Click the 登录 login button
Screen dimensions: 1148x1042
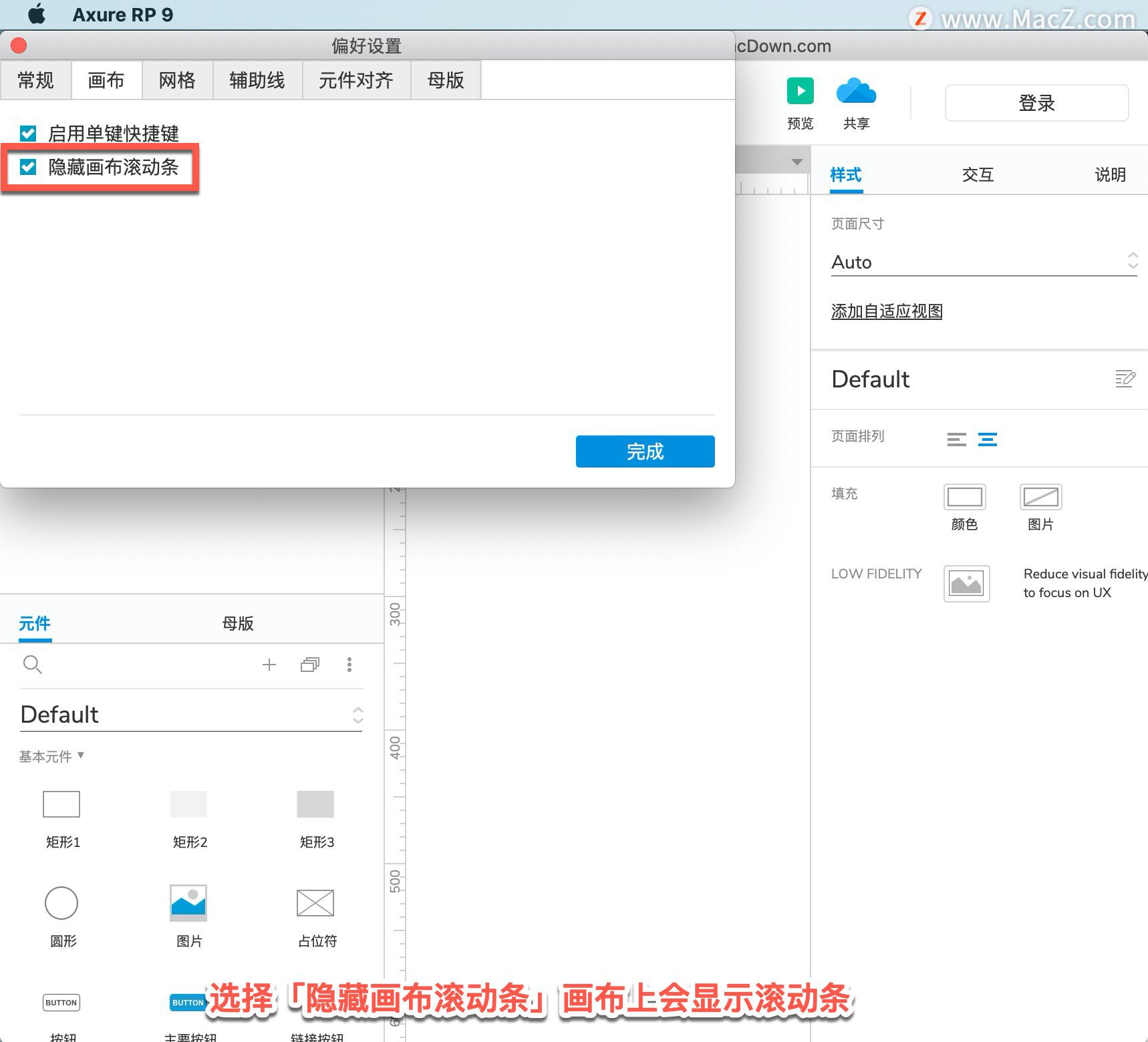coord(1036,103)
